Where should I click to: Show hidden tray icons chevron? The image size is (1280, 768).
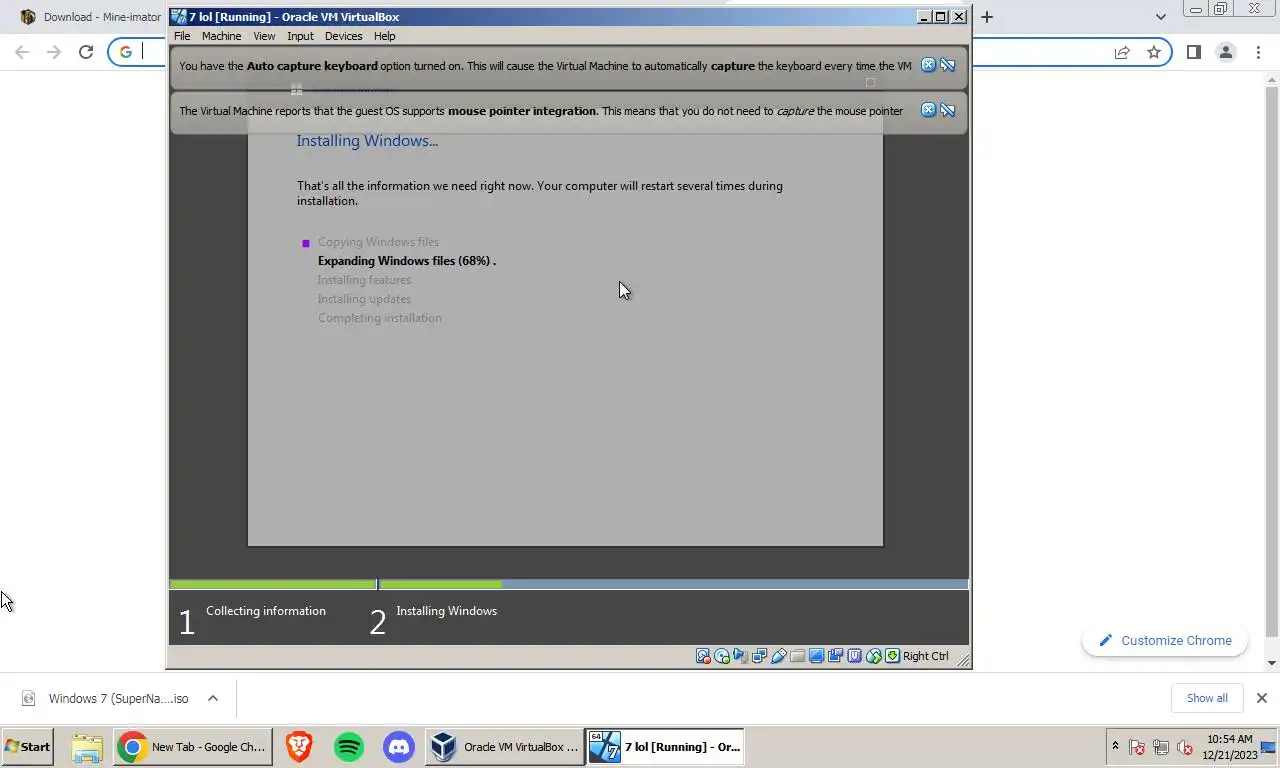(x=1115, y=747)
